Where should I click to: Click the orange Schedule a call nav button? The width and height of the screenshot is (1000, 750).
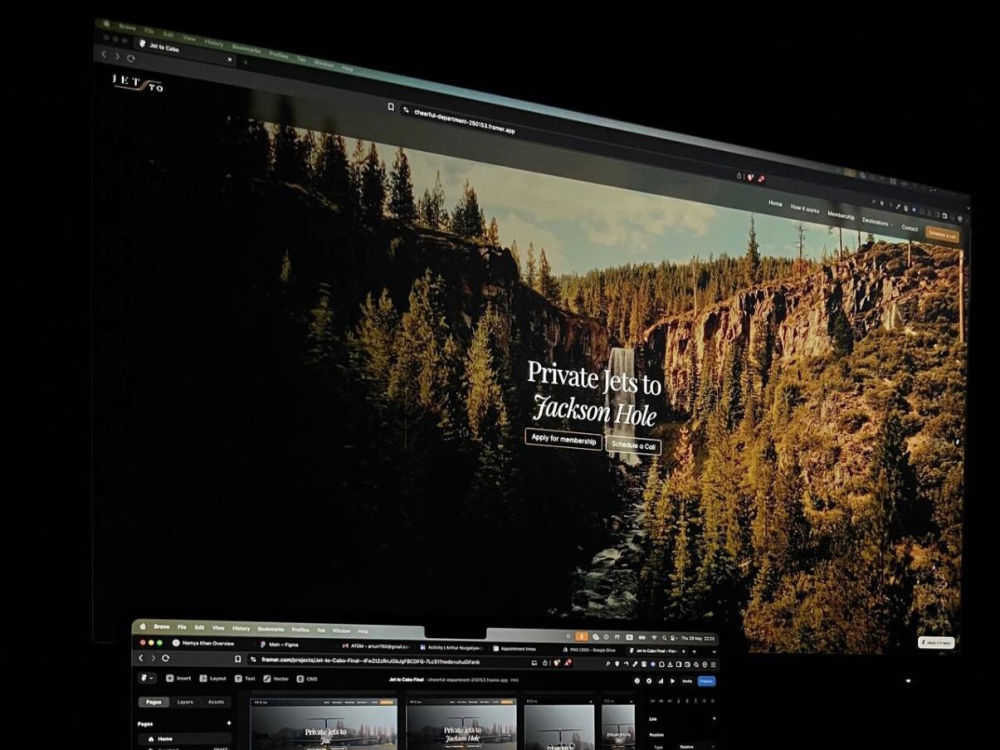click(942, 235)
